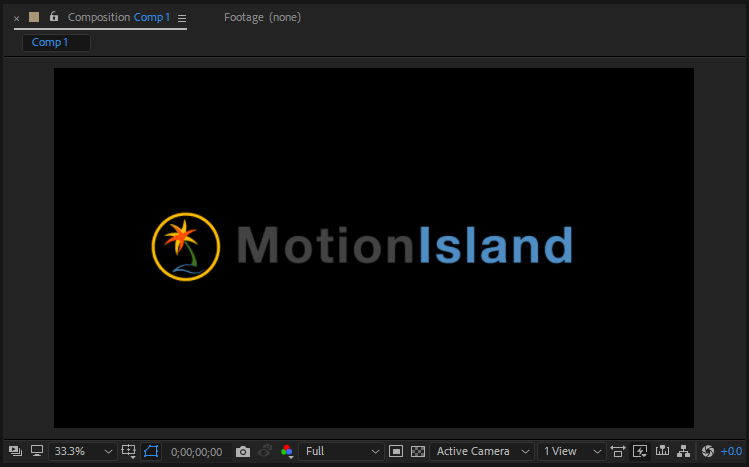
Task: Toggle the transparency grid checkerboard
Action: click(418, 451)
